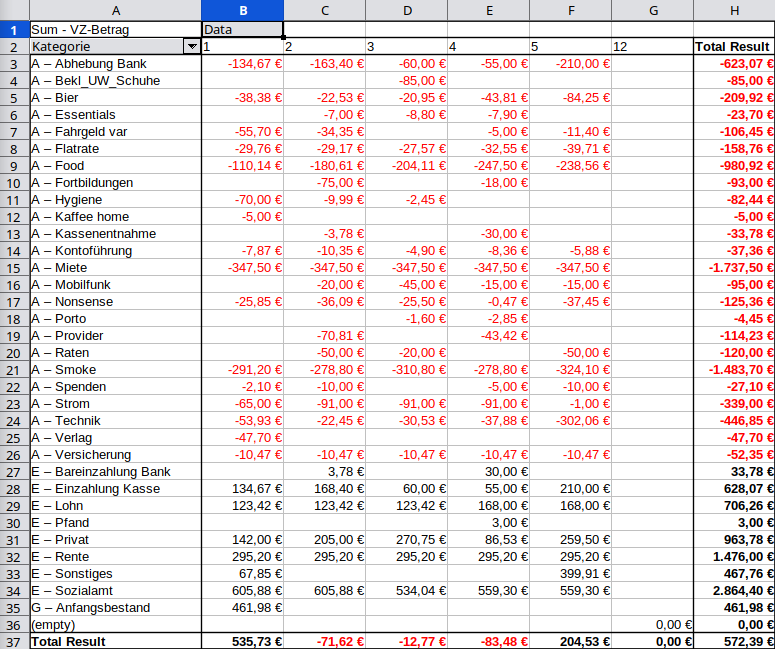Click the G – Anfangsbestand value 461,98 € in column B
Screen dimensions: 775x649
click(242, 608)
